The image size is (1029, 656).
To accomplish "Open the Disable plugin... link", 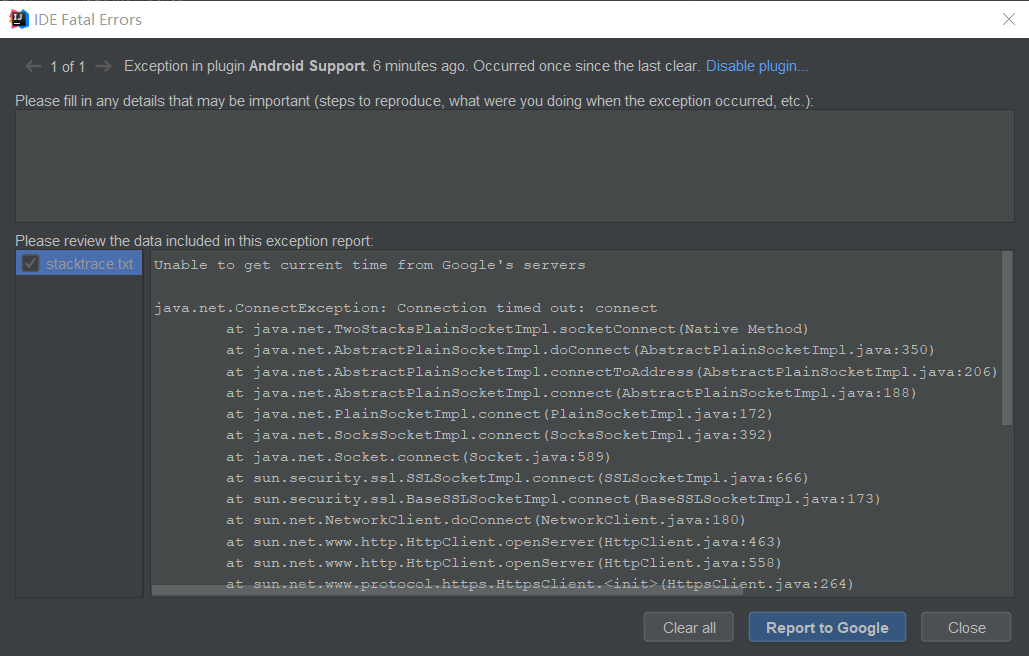I will click(757, 66).
